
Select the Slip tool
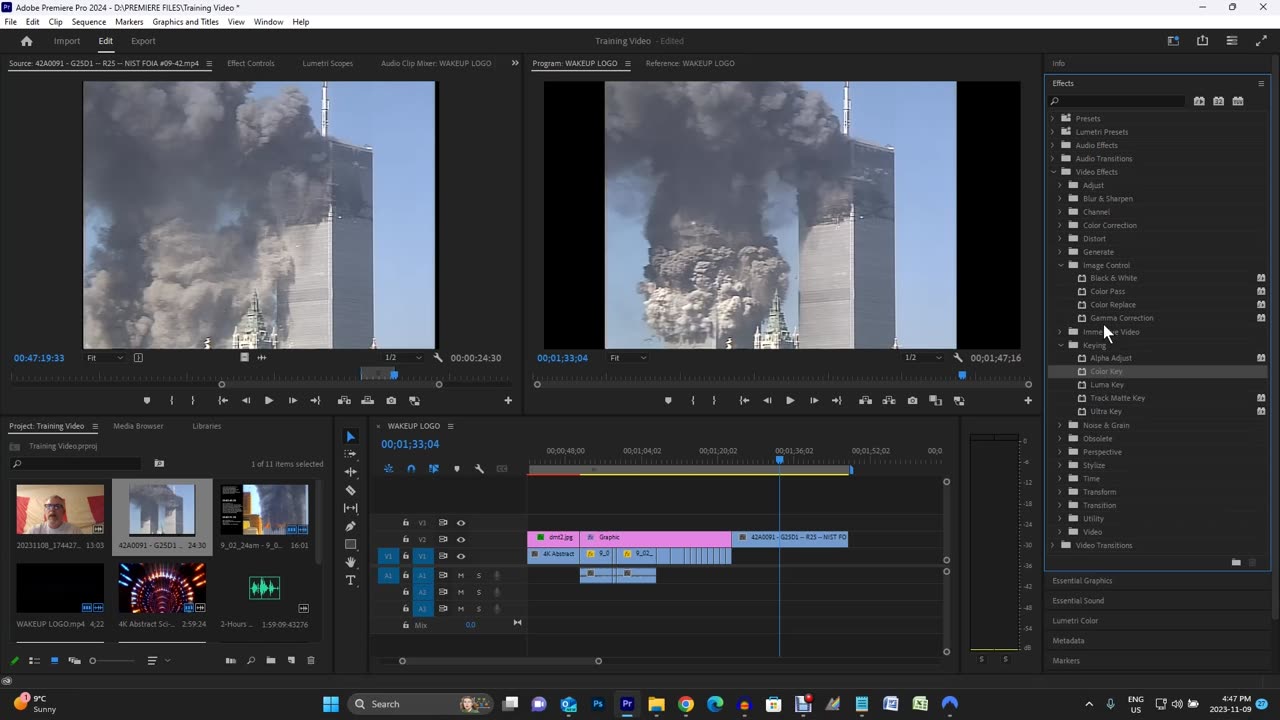350,508
